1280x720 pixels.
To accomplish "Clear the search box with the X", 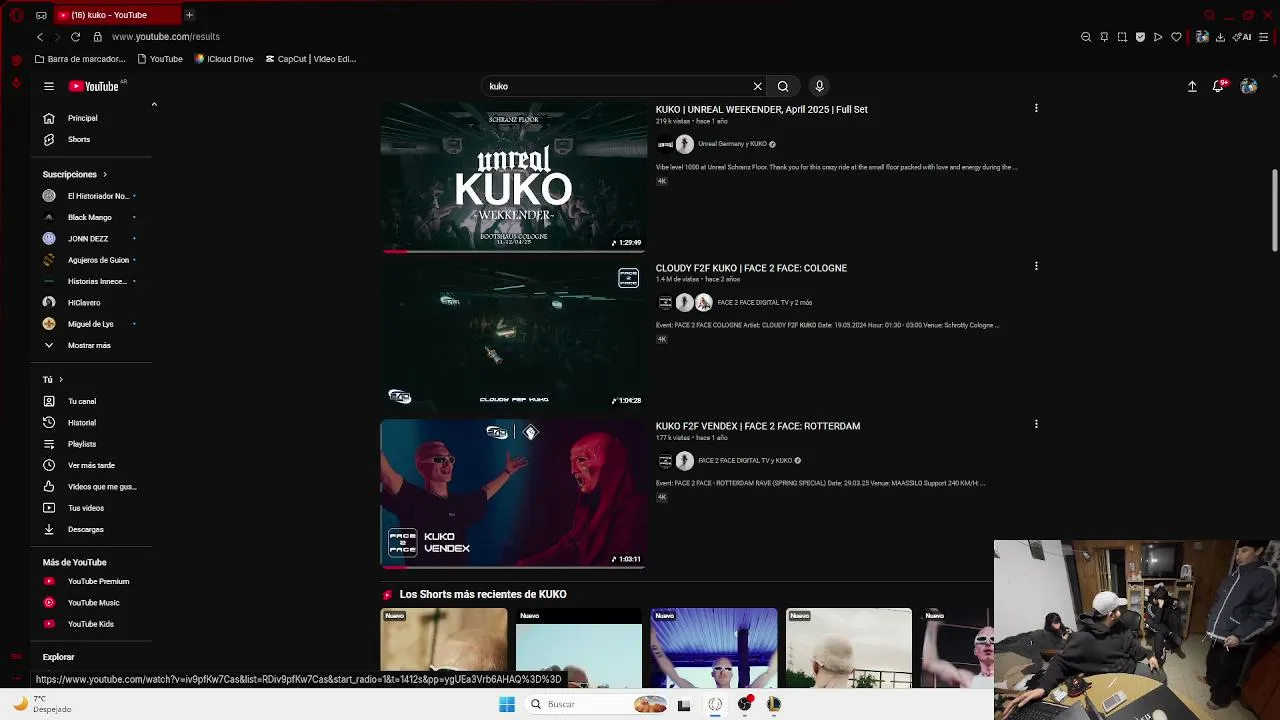I will [757, 86].
